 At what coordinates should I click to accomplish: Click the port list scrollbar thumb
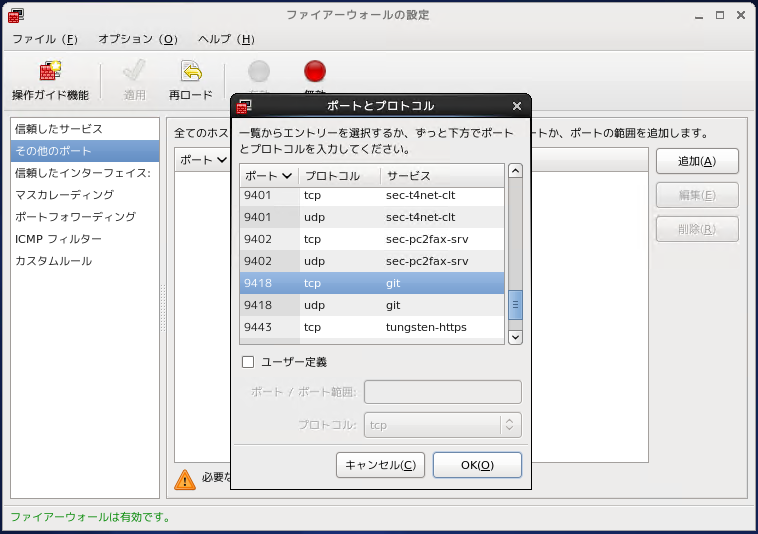click(515, 305)
